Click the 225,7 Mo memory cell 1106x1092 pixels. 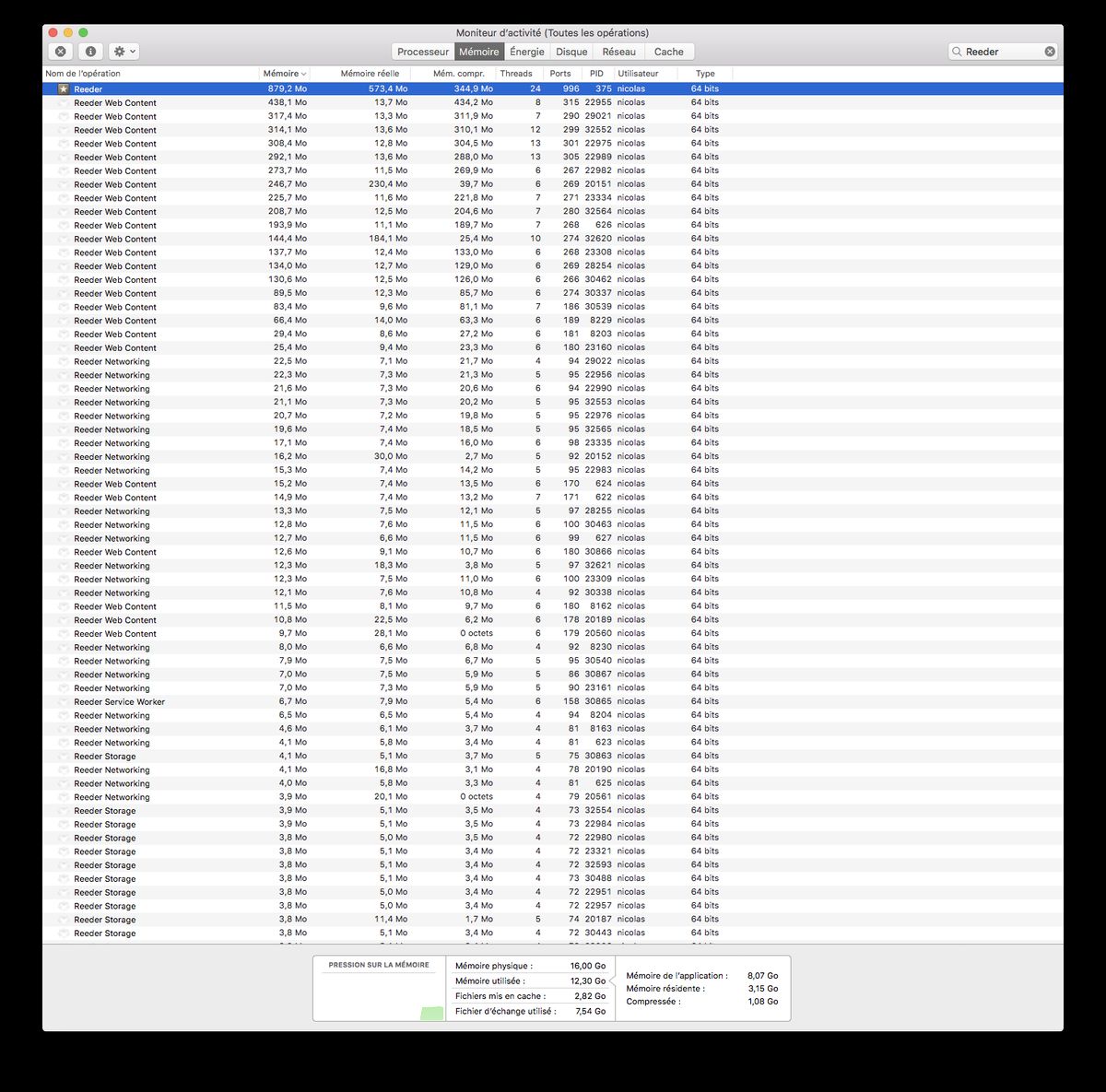pos(288,198)
